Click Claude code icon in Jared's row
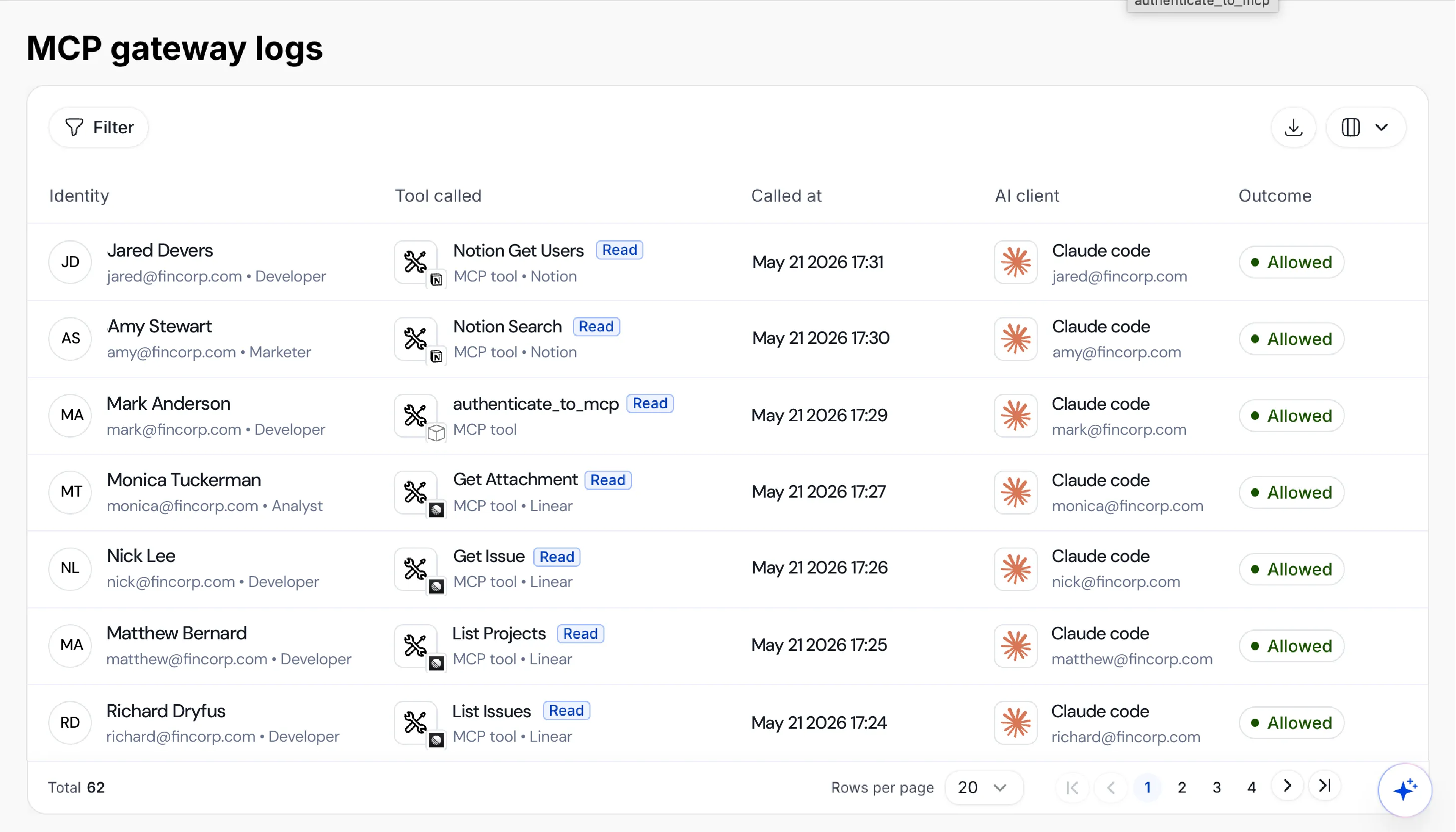The height and width of the screenshot is (832, 1456). click(1016, 262)
